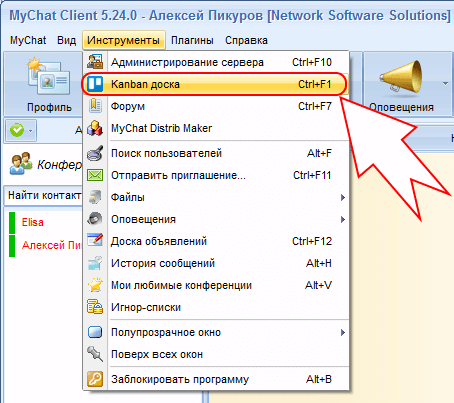Image resolution: width=454 pixels, height=403 pixels.
Task: Click the Конфер… conference header
Action: tap(59, 164)
